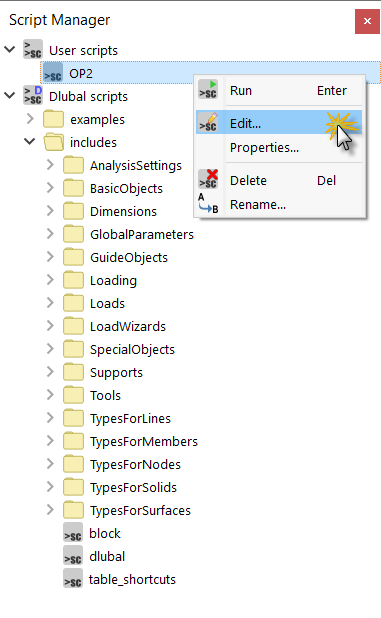Select the TypesForNodes tree item label
This screenshot has width=381, height=618.
click(136, 464)
